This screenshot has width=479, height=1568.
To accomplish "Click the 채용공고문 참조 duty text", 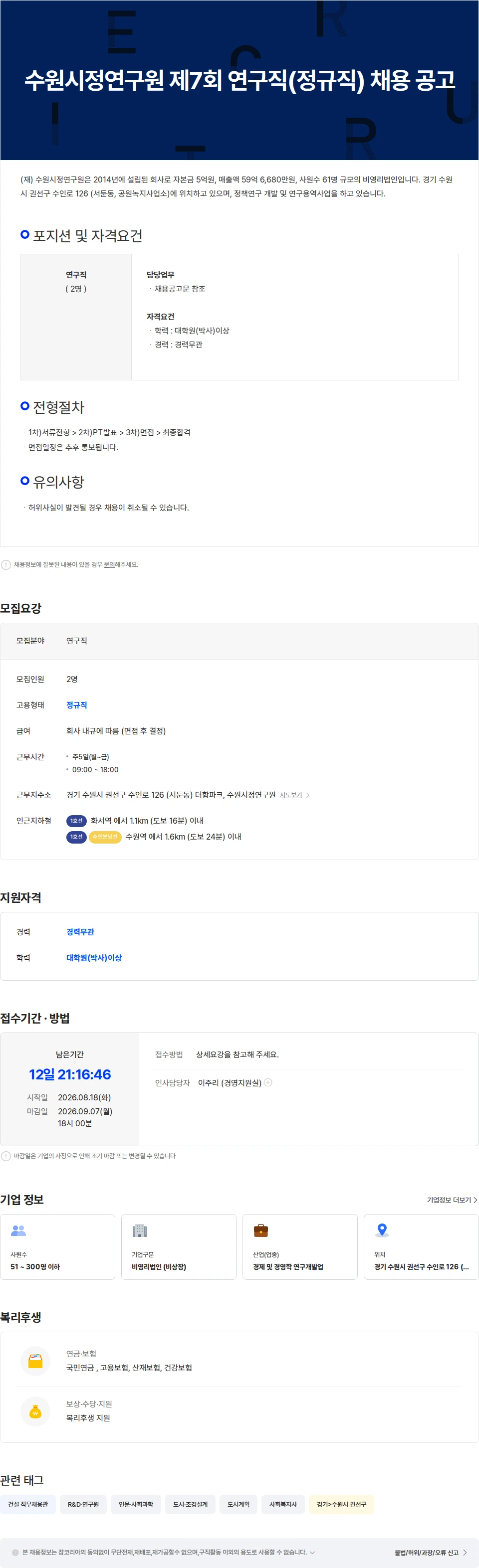I will pos(180,289).
